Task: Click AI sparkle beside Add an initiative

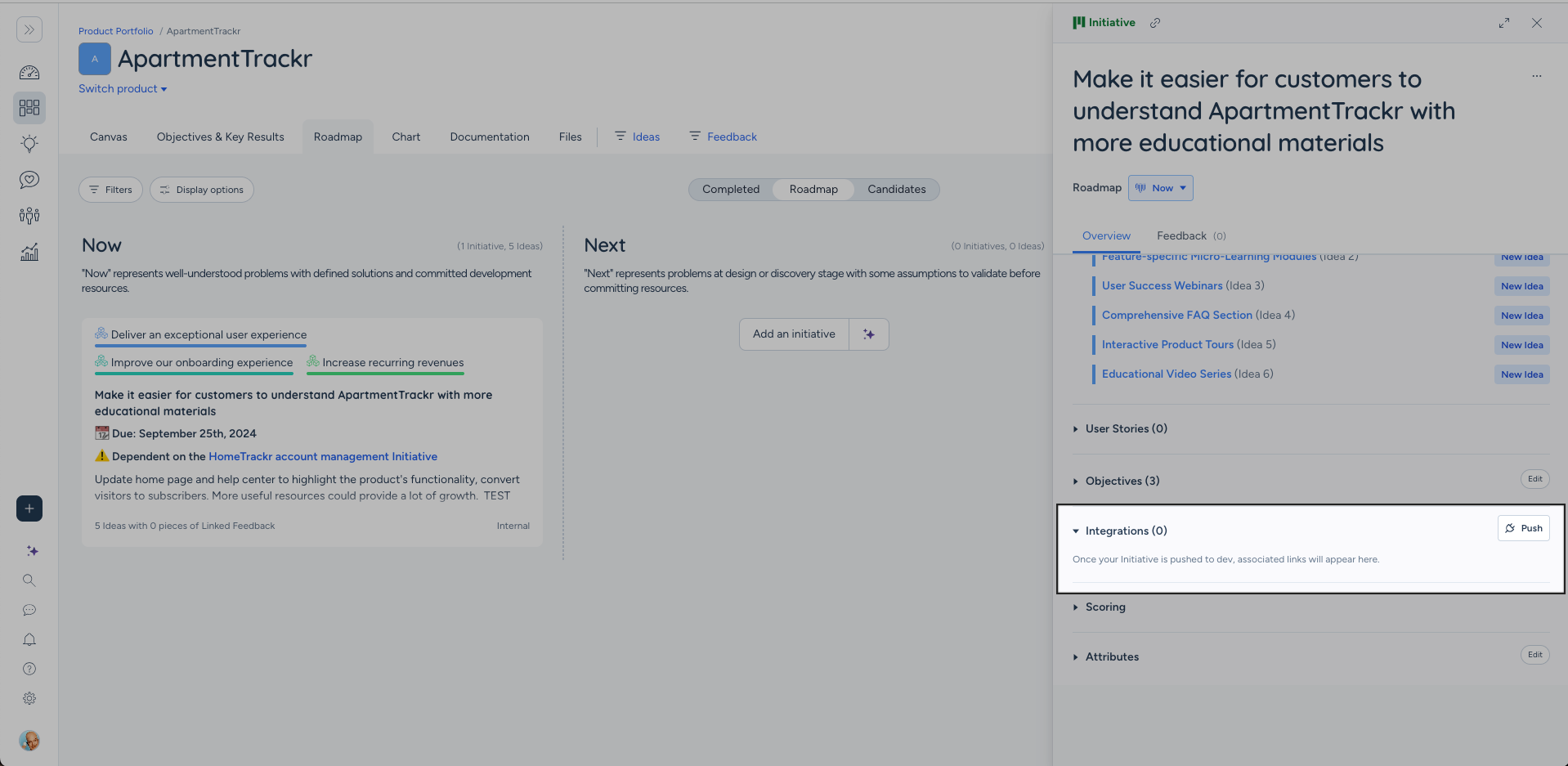Action: (869, 334)
